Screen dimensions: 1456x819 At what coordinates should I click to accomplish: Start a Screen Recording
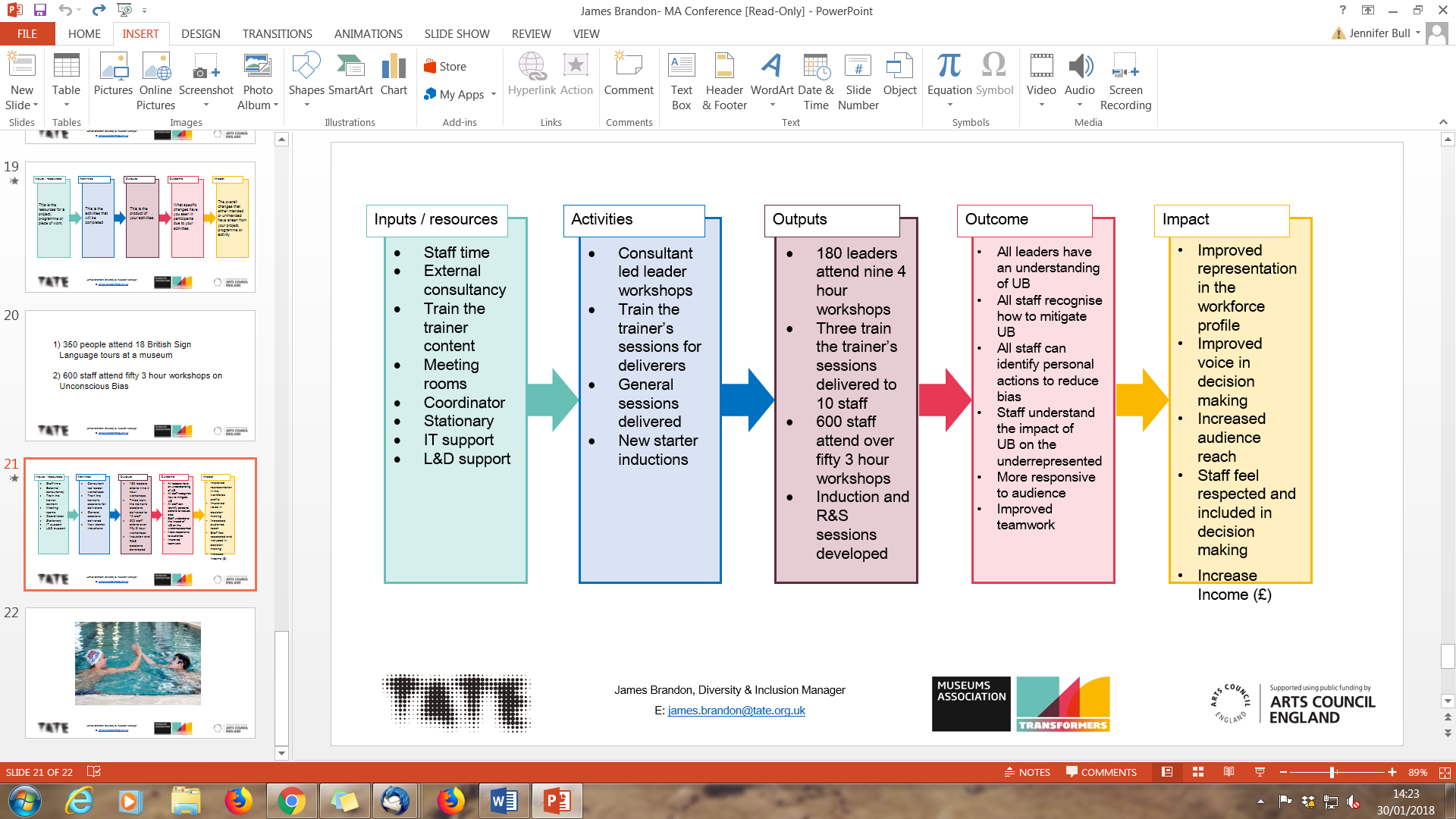click(1125, 81)
